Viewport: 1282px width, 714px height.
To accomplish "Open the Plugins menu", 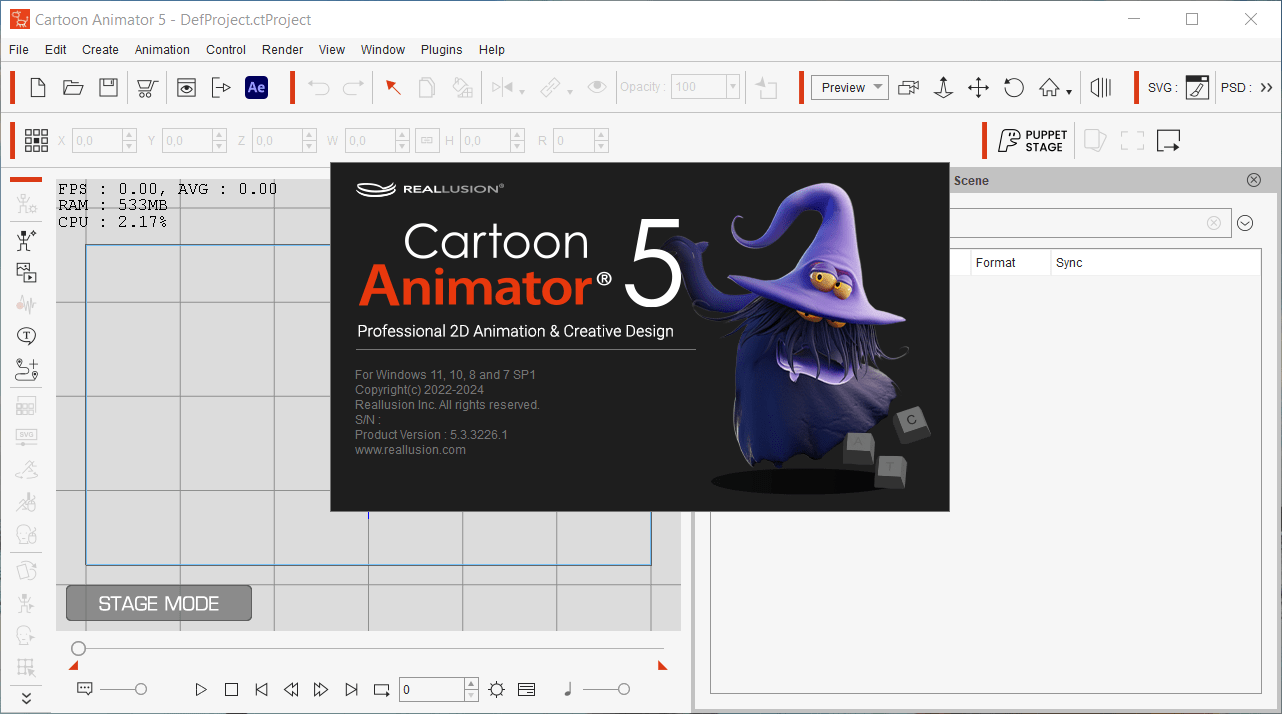I will tap(441, 49).
